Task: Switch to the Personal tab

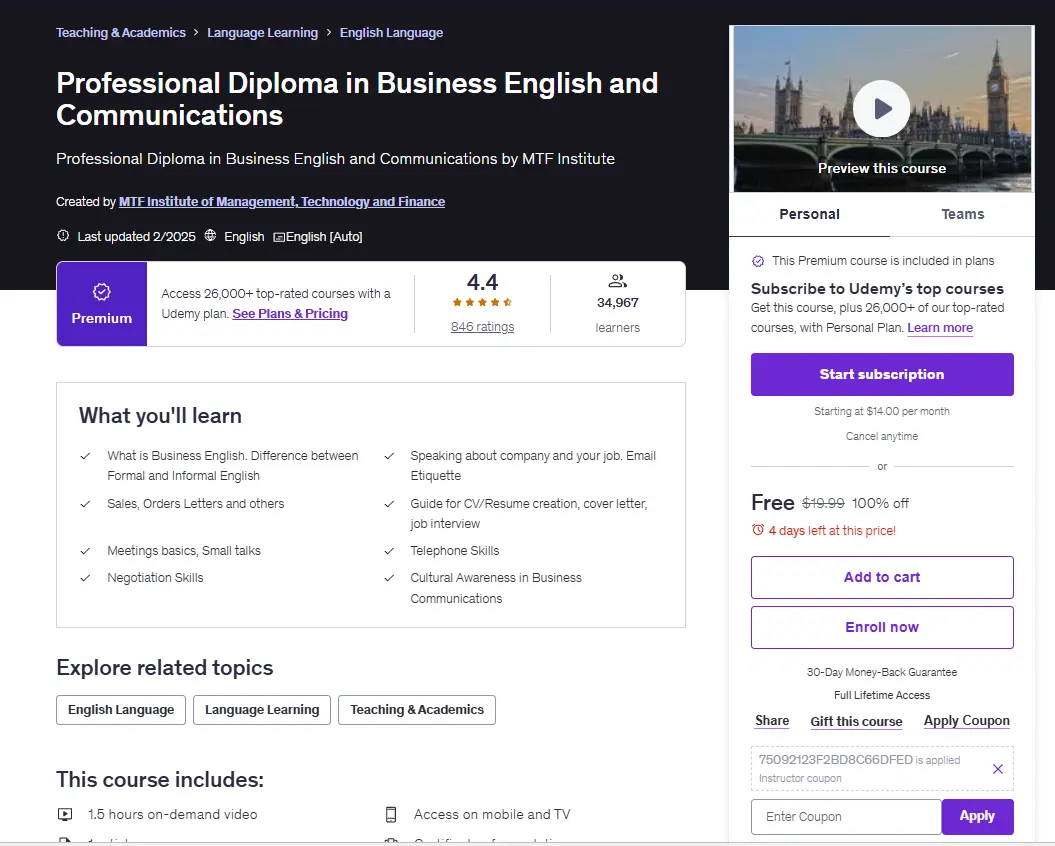Action: [x=809, y=214]
